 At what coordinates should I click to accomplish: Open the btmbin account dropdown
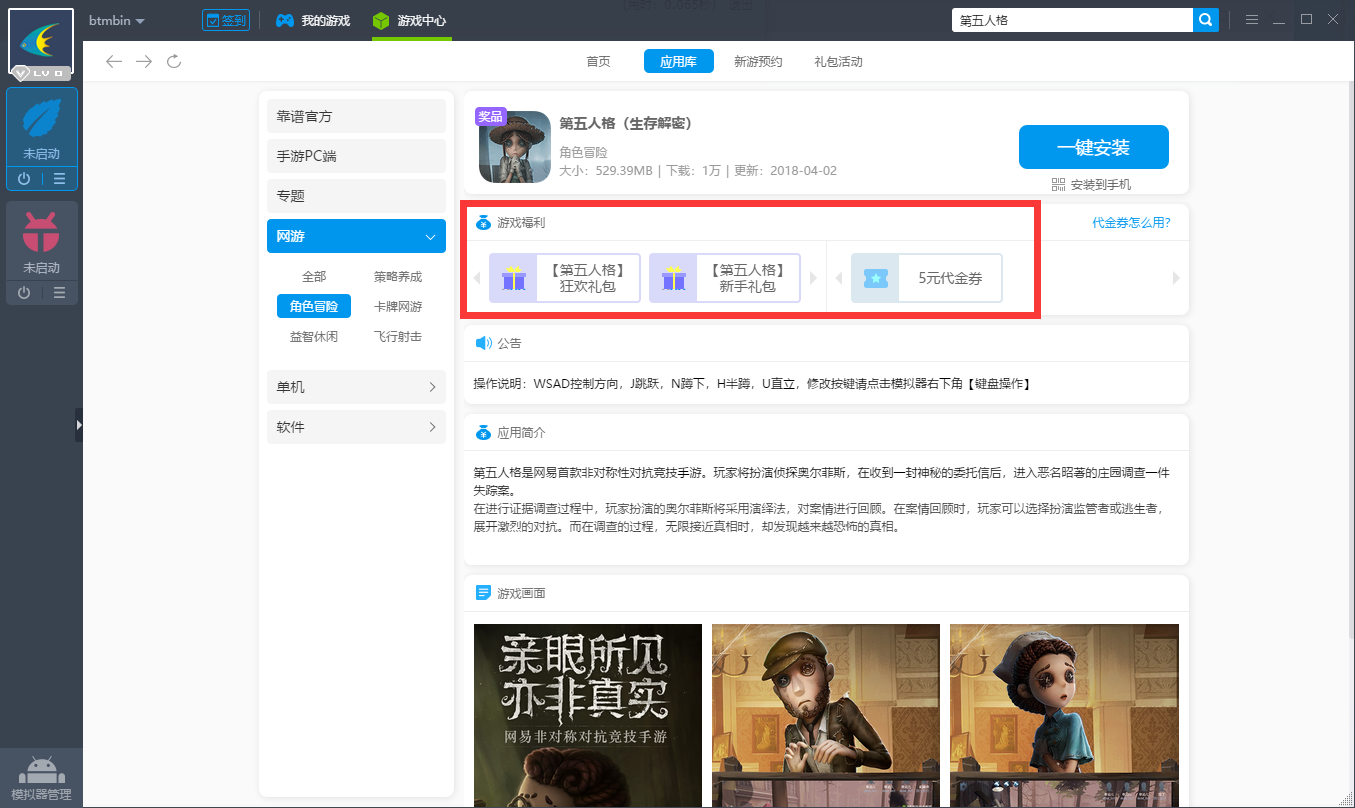(117, 21)
